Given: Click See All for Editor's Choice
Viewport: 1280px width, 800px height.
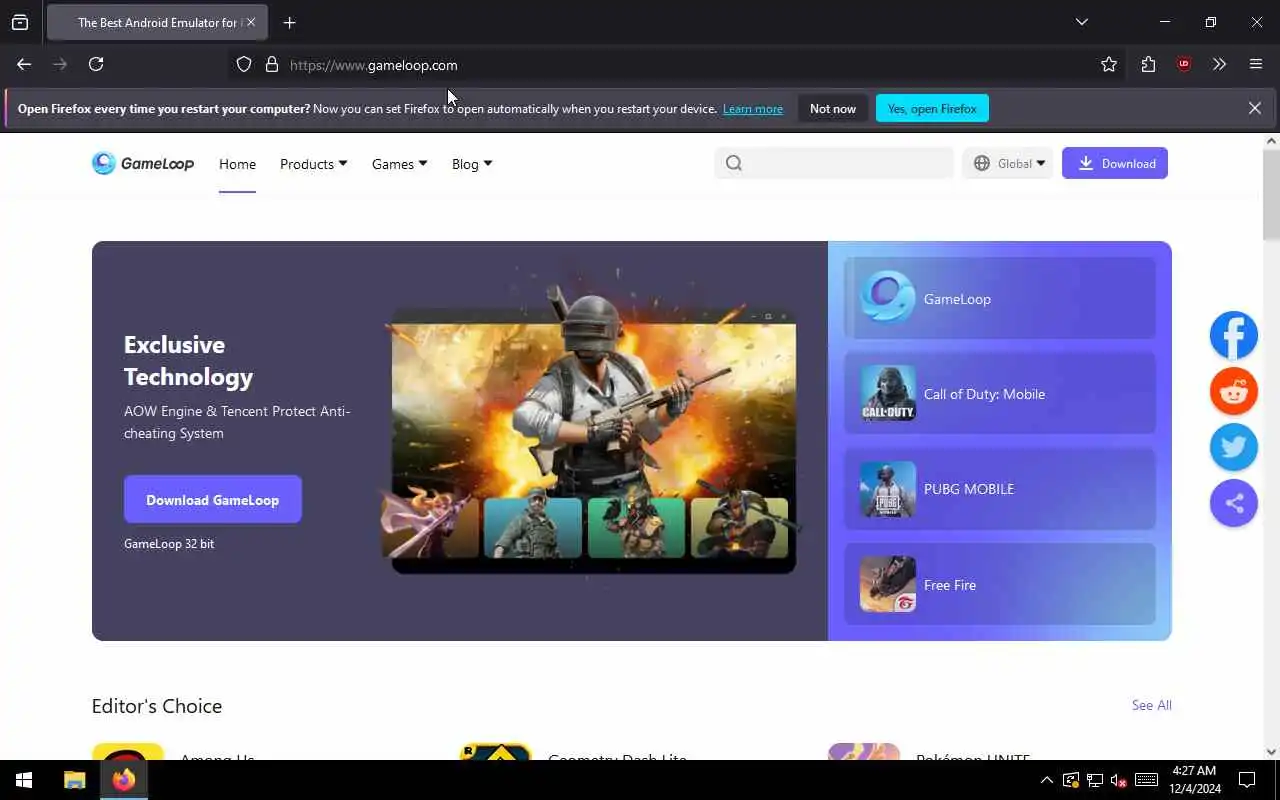Looking at the screenshot, I should click(1151, 705).
